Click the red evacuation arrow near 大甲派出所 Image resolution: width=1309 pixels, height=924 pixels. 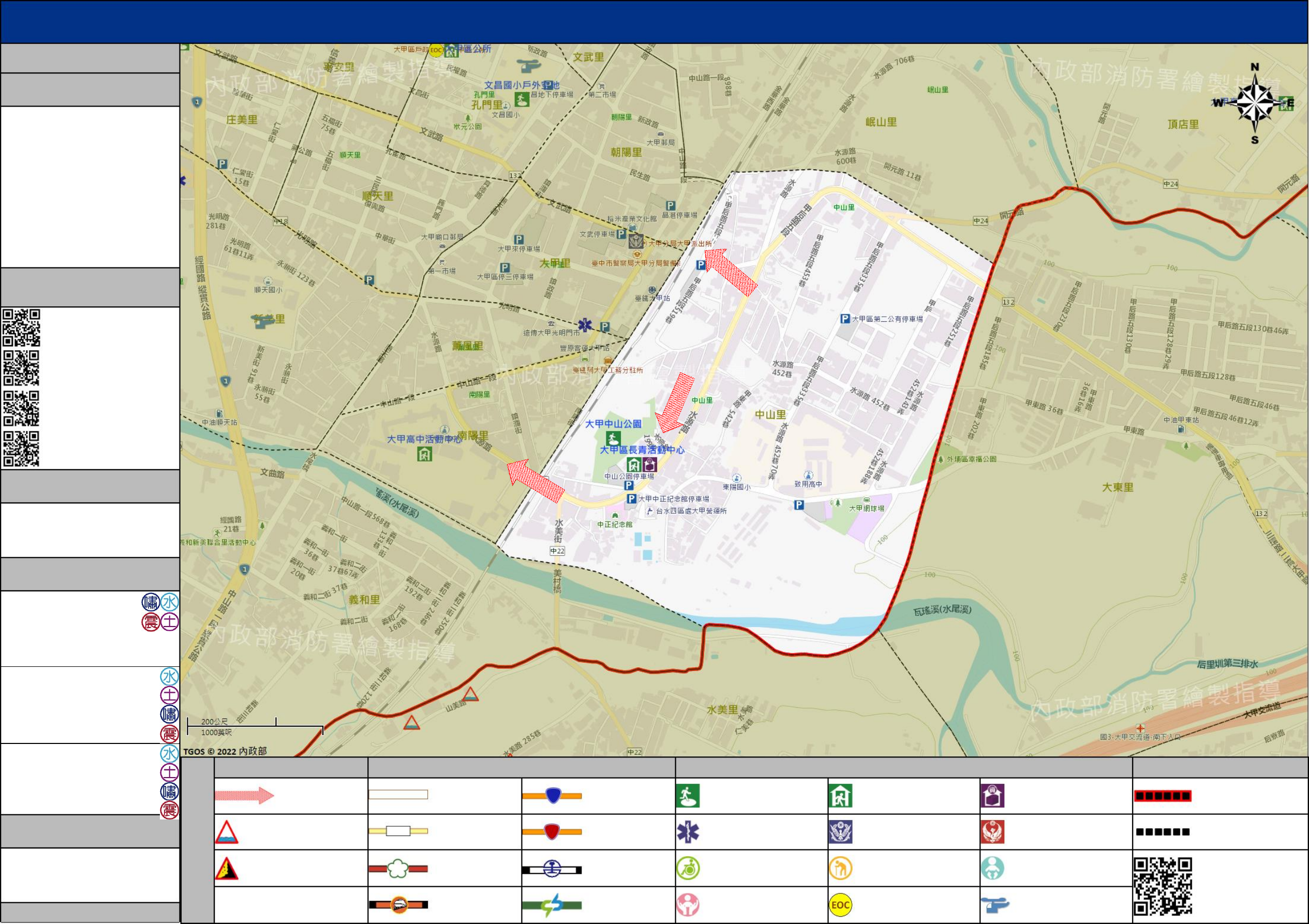point(731,272)
